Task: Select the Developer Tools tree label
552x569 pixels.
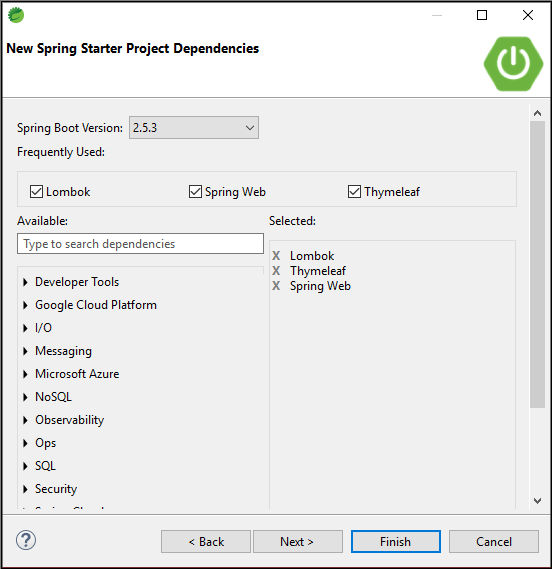Action: pos(77,282)
